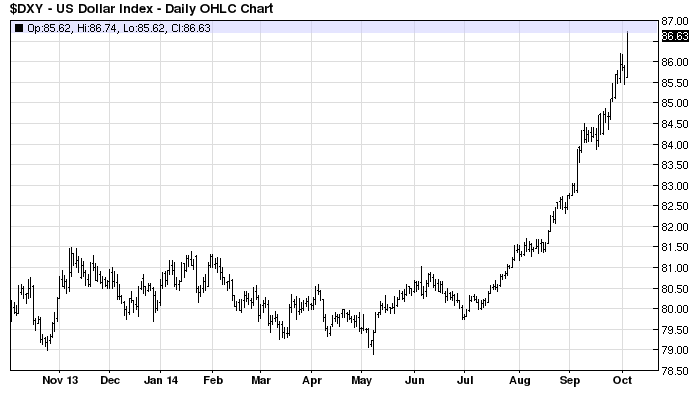Click the 80.50 price axis label

pyautogui.click(x=675, y=289)
